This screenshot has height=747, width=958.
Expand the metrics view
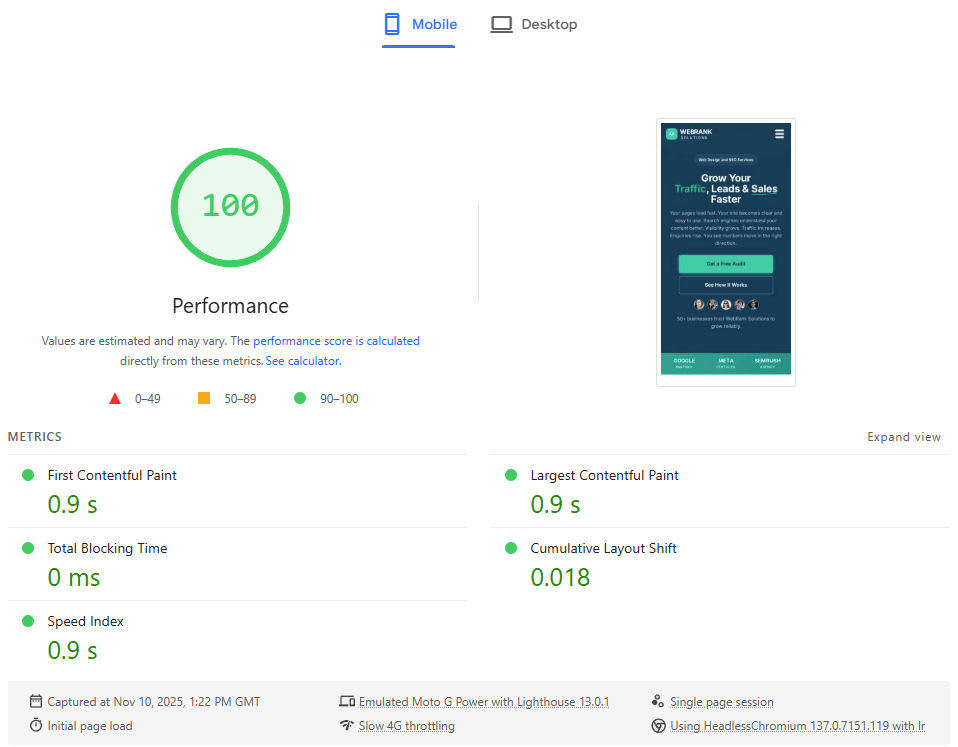pyautogui.click(x=903, y=437)
